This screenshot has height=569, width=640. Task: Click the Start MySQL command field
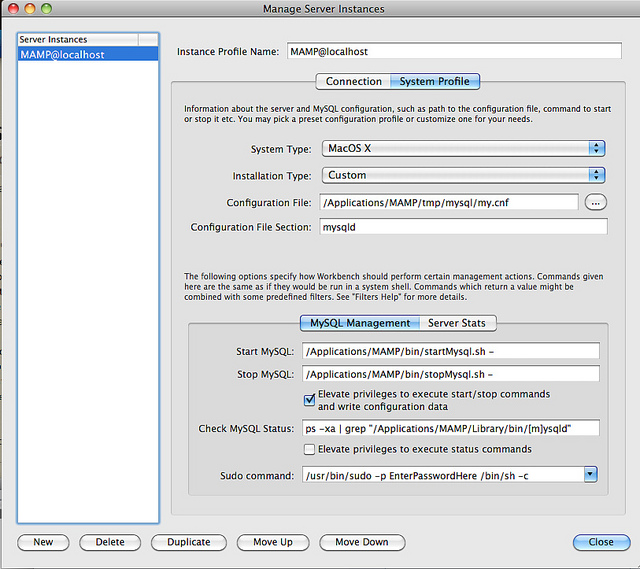click(451, 351)
